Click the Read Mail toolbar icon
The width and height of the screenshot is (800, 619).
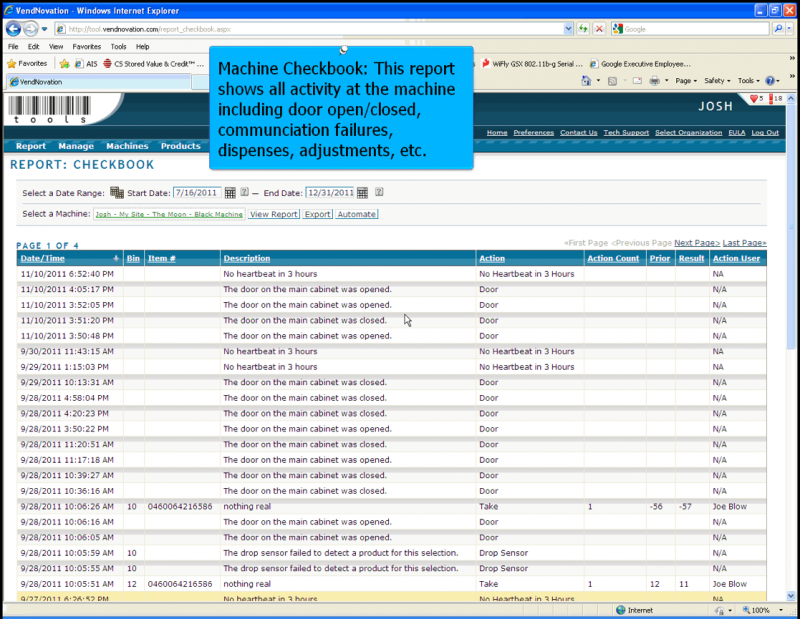tap(637, 81)
